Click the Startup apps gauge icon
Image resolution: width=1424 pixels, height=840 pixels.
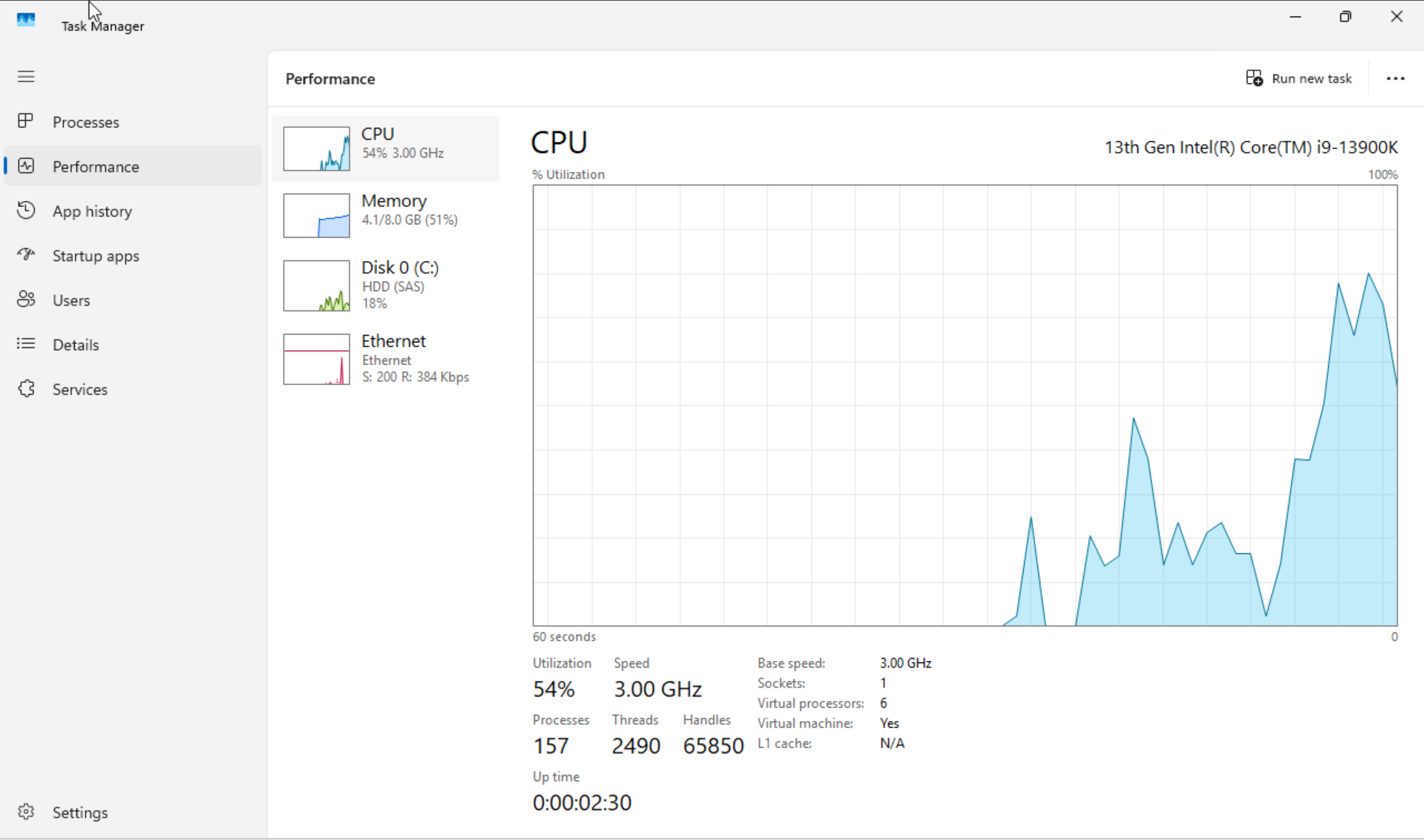pyautogui.click(x=26, y=255)
